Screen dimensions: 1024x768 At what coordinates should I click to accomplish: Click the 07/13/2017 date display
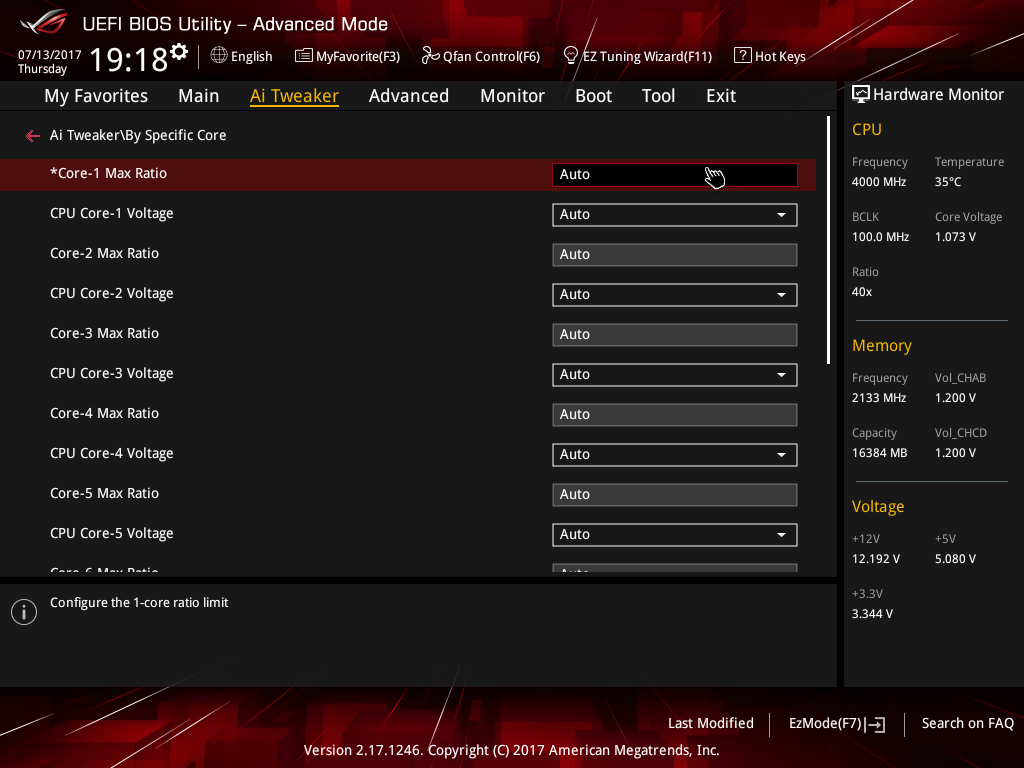pyautogui.click(x=50, y=55)
